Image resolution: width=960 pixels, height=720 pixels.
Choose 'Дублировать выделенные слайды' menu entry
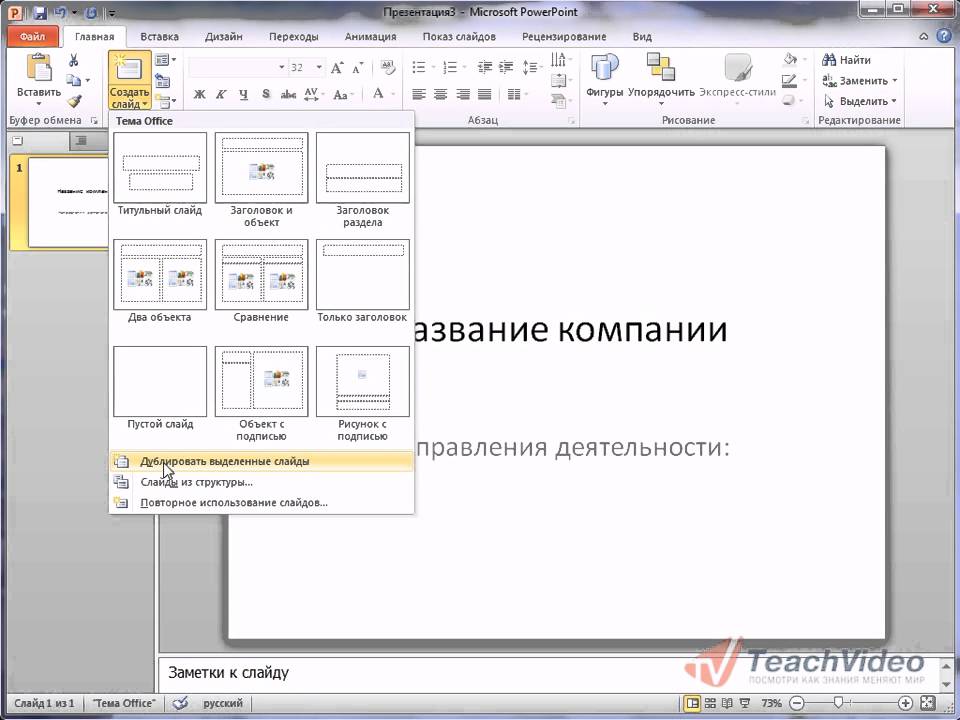(x=225, y=461)
